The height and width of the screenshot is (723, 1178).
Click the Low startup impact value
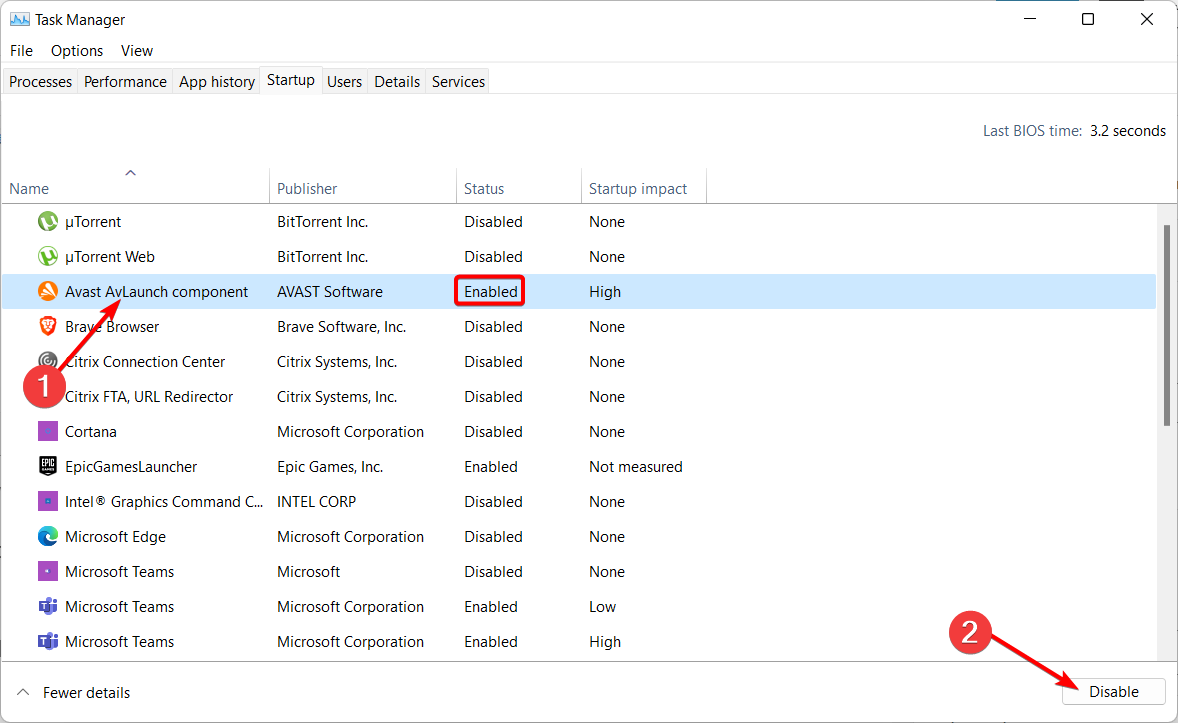tap(603, 607)
